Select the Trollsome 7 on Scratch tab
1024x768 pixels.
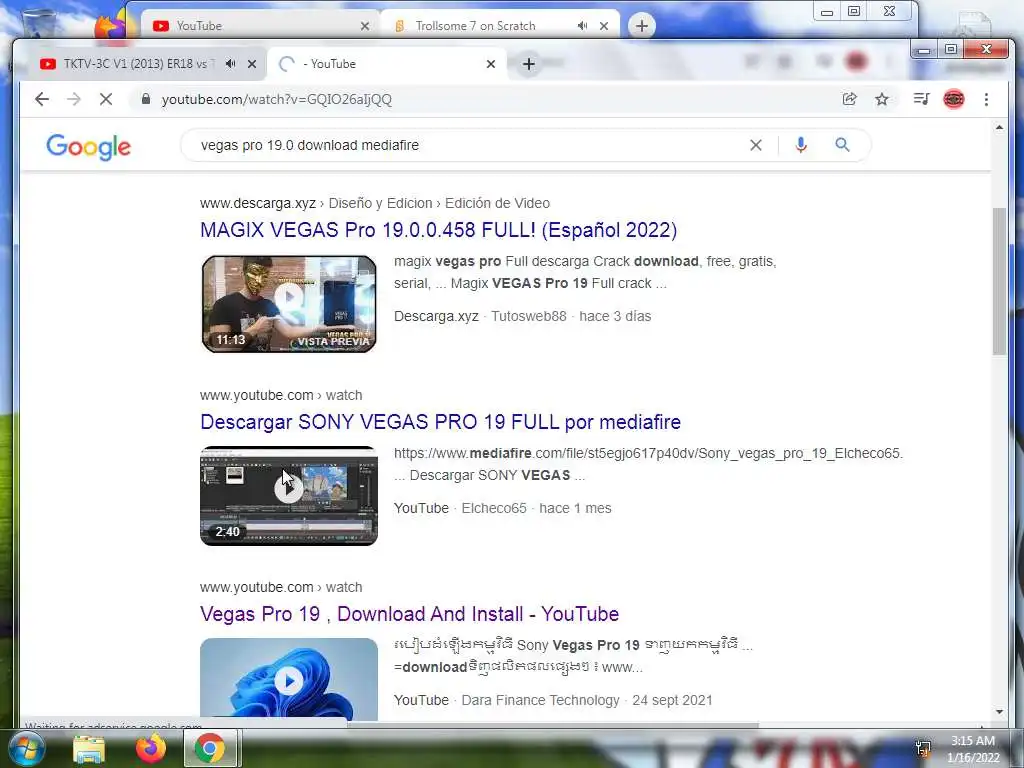point(500,25)
